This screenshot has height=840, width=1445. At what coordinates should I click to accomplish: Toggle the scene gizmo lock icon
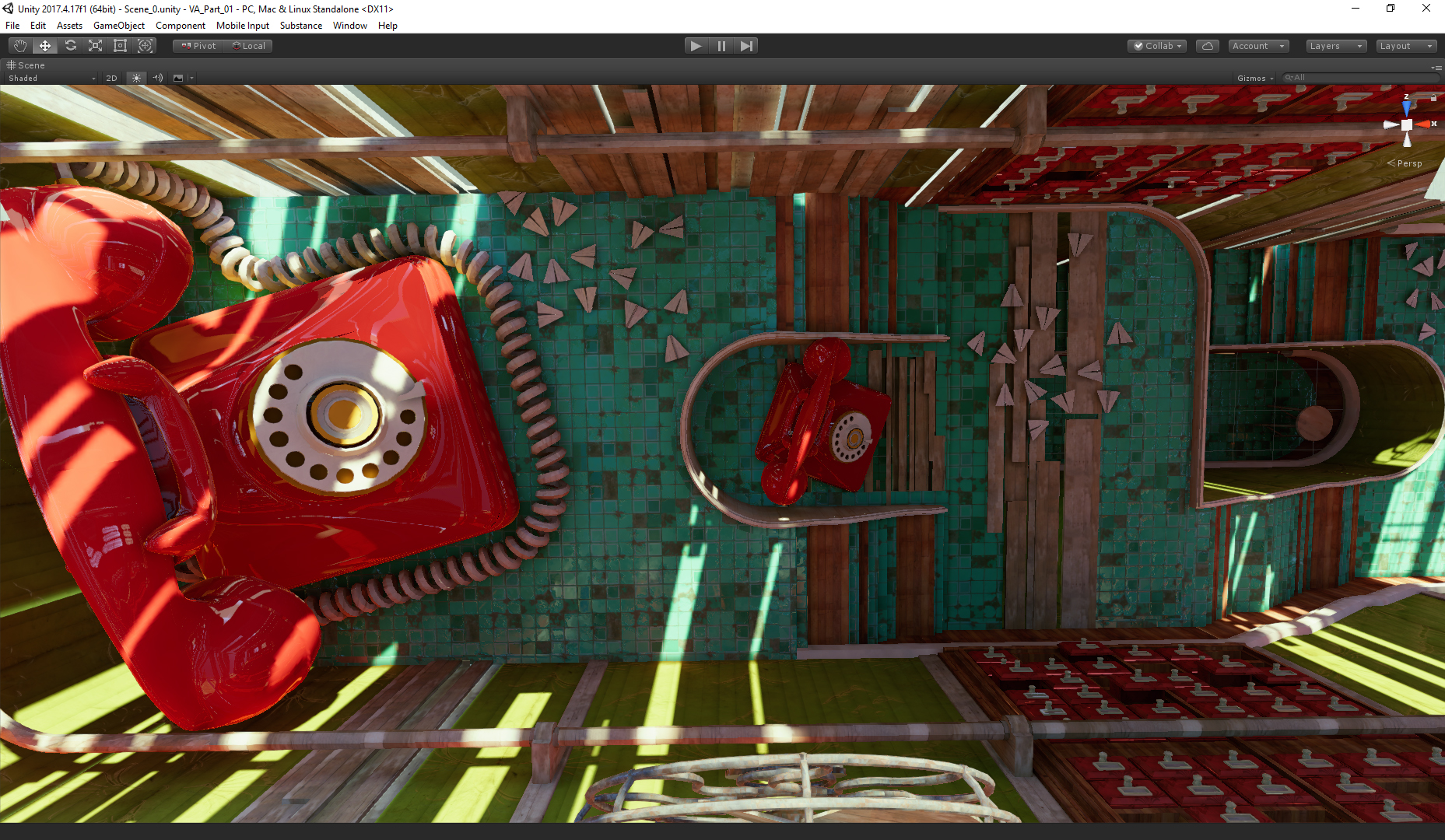click(x=1433, y=97)
